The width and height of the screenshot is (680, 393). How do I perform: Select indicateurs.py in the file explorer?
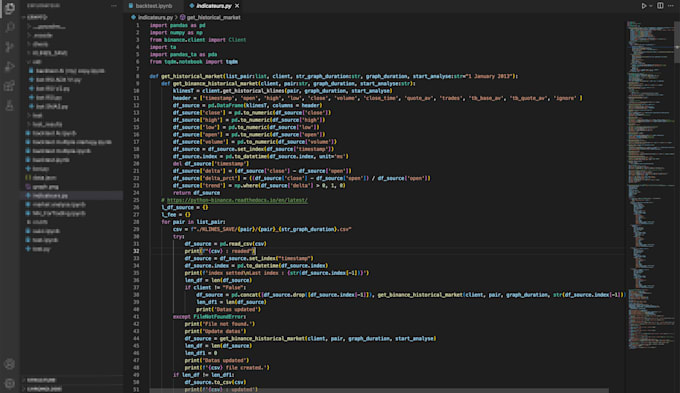pyautogui.click(x=72, y=195)
